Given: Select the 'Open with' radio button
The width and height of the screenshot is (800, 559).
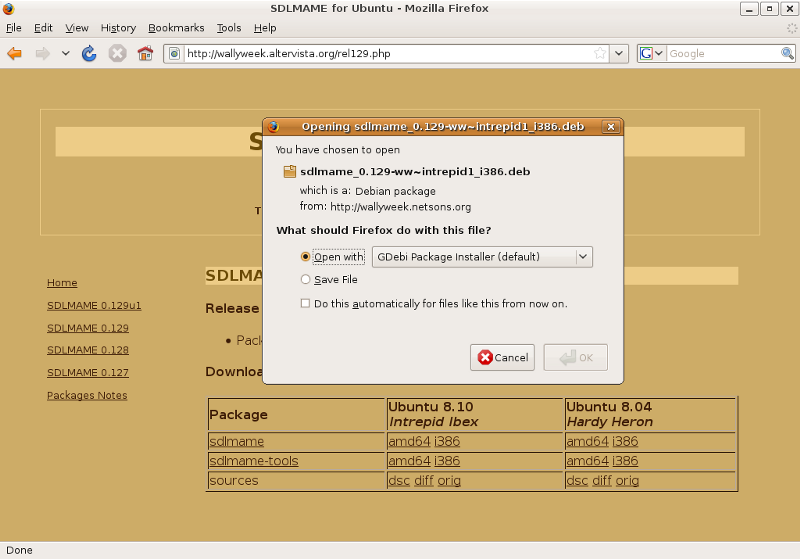Looking at the screenshot, I should [x=306, y=257].
